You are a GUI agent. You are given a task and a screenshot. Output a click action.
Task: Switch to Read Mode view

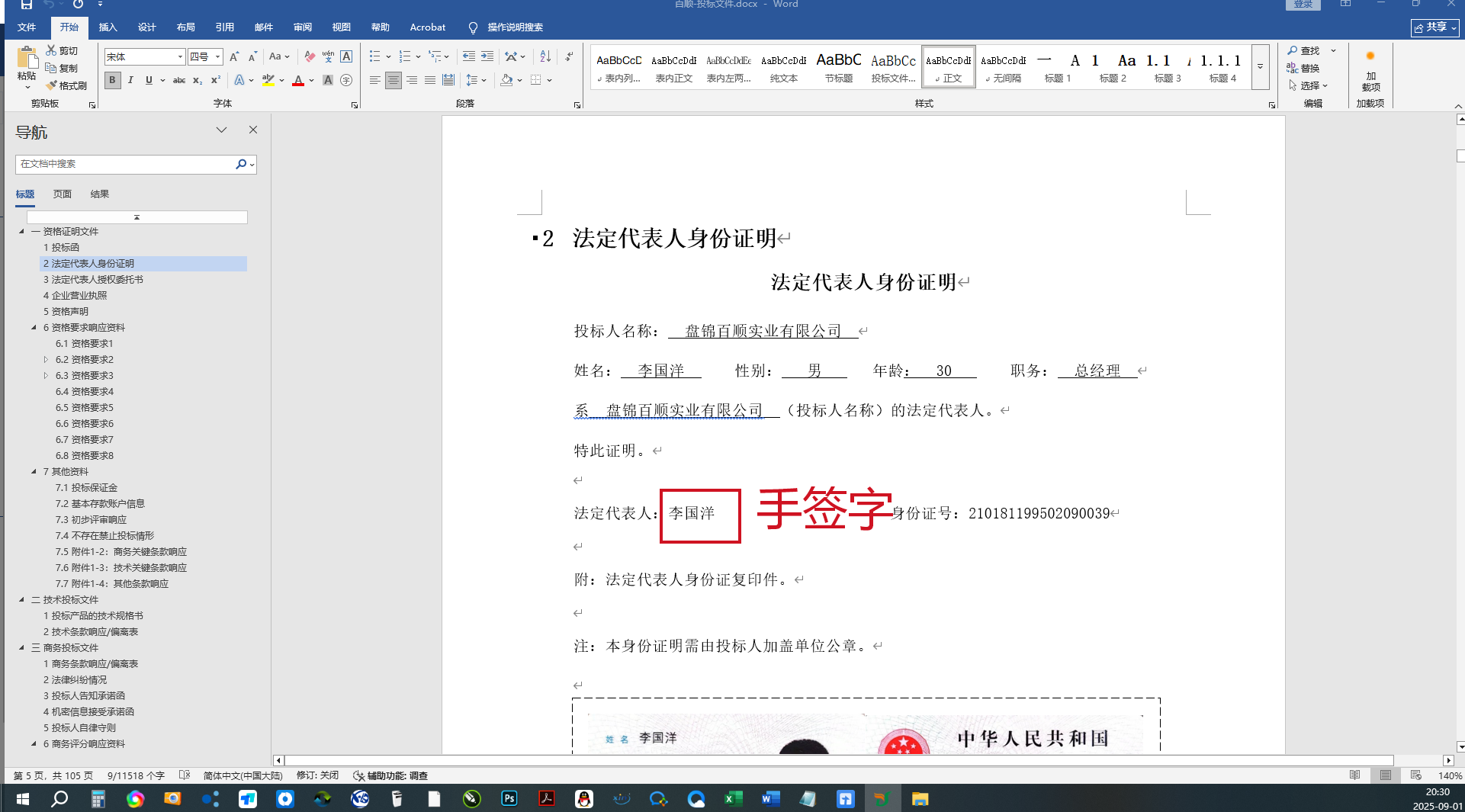[1354, 775]
